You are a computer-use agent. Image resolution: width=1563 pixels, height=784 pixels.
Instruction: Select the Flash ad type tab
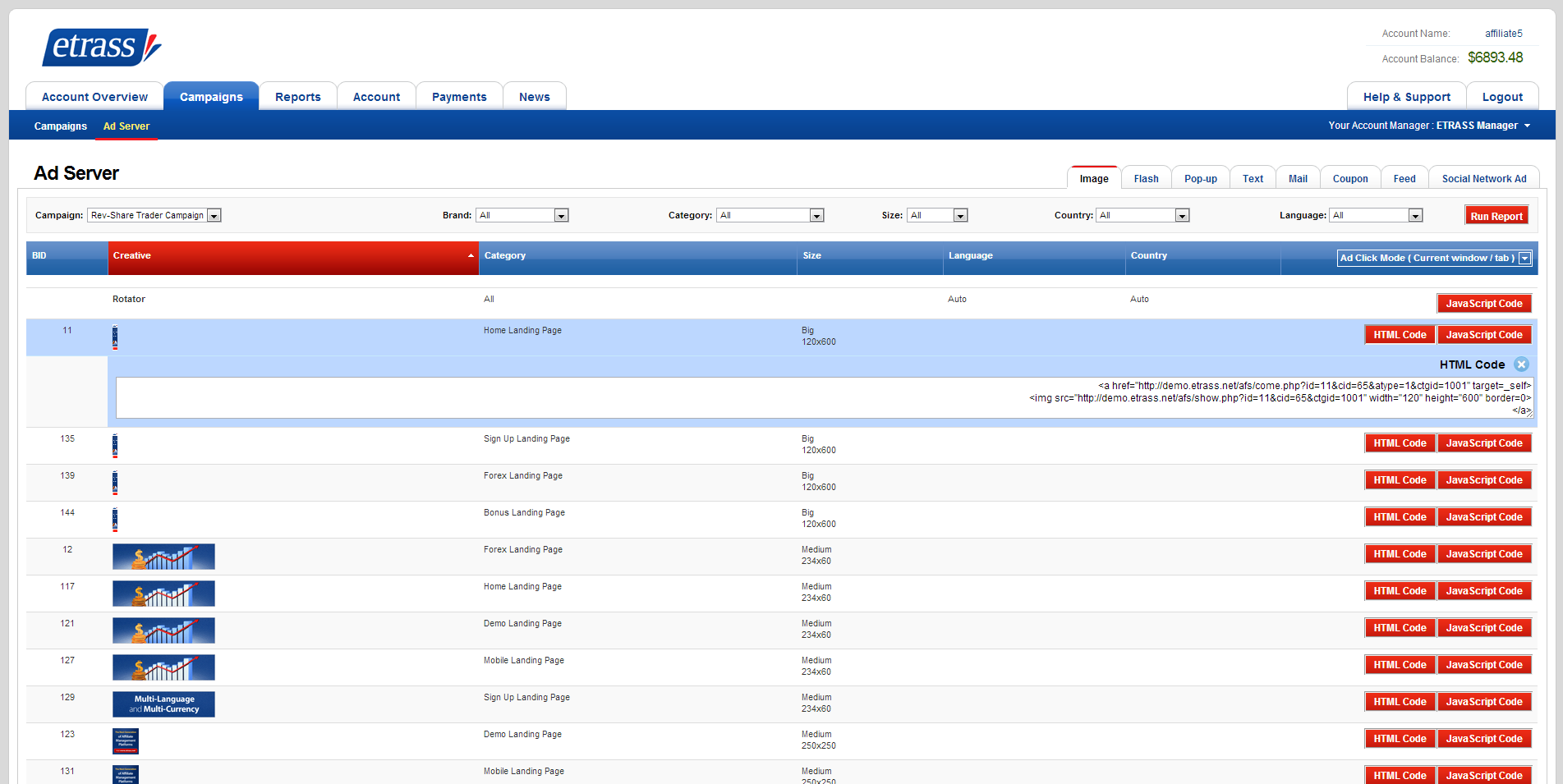pyautogui.click(x=1146, y=179)
